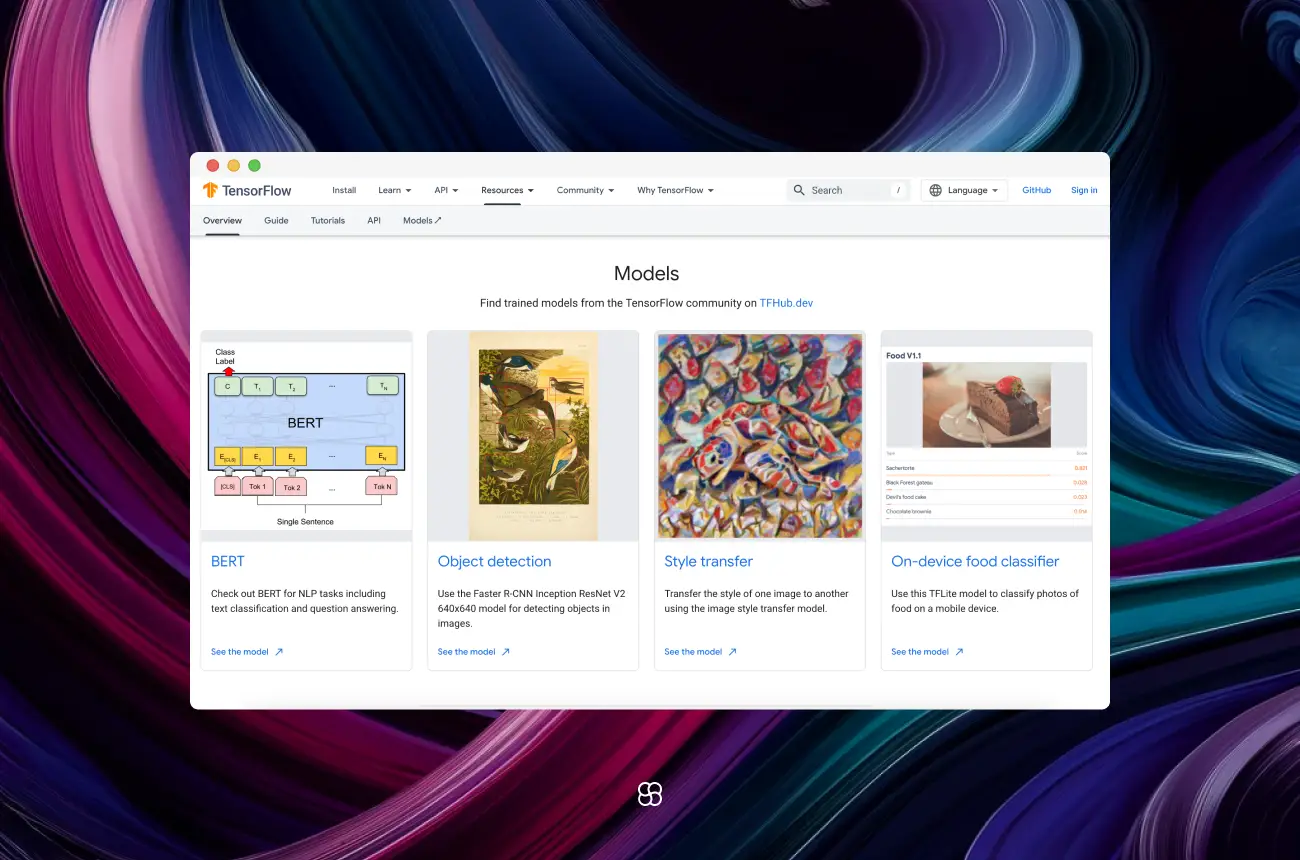1300x860 pixels.
Task: Click the BERT architecture diagram thumbnail
Action: click(306, 436)
